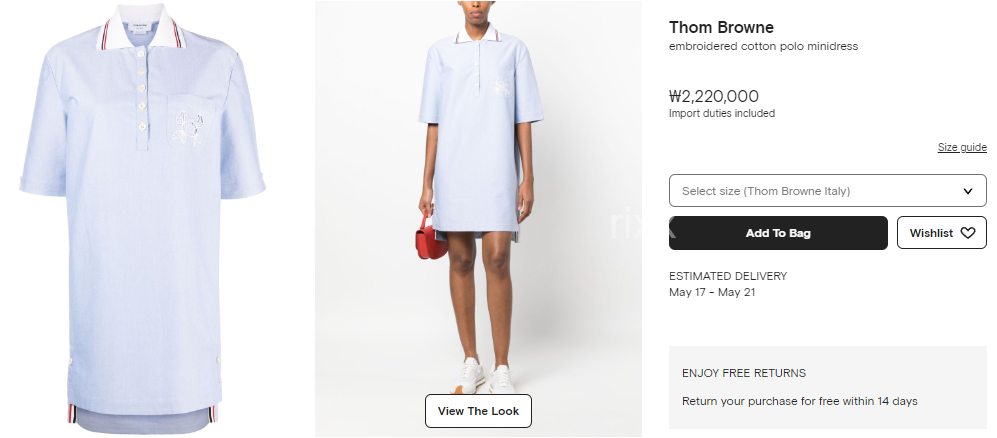
Task: Click the 14-day free return policy text
Action: (800, 401)
